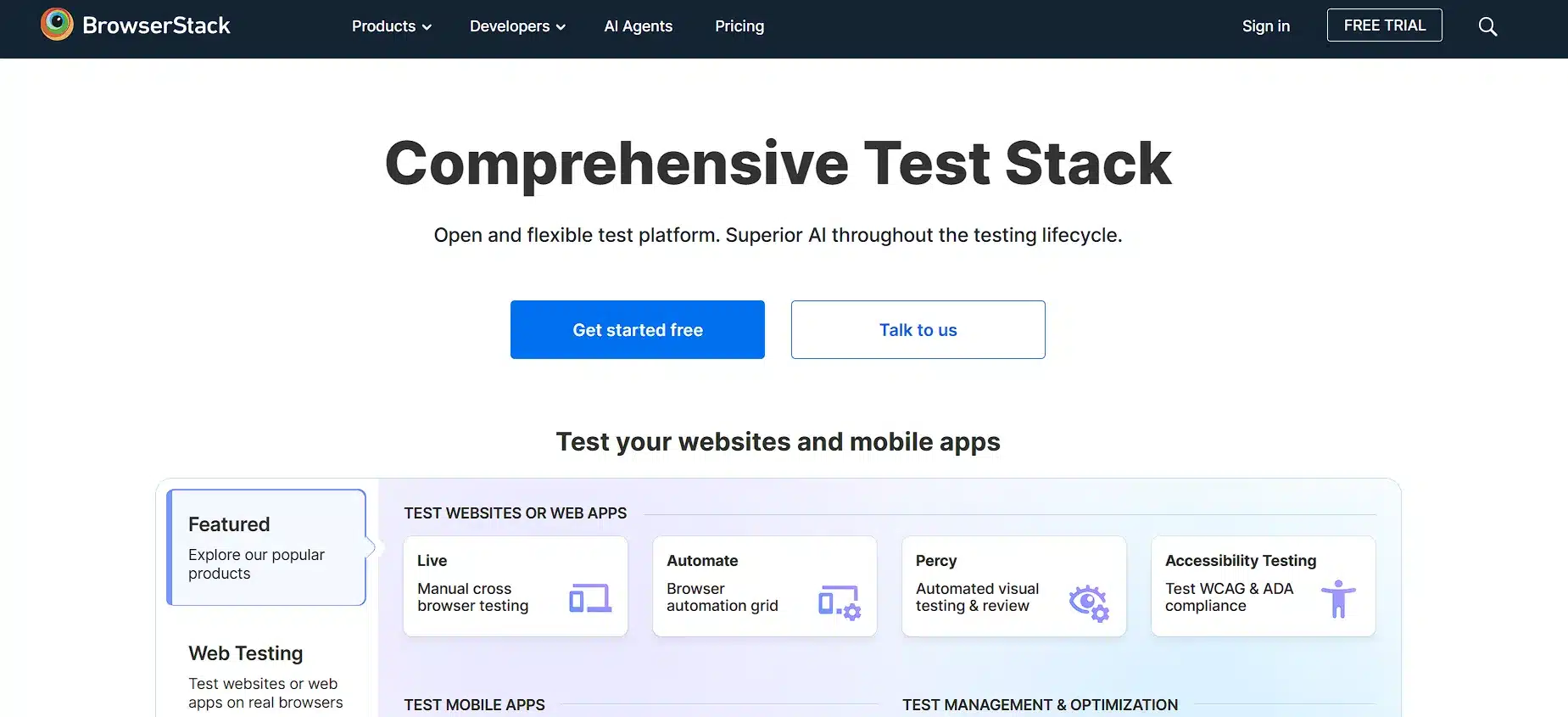Click 'Explore our popular products' text
The height and width of the screenshot is (717, 1568).
point(256,564)
